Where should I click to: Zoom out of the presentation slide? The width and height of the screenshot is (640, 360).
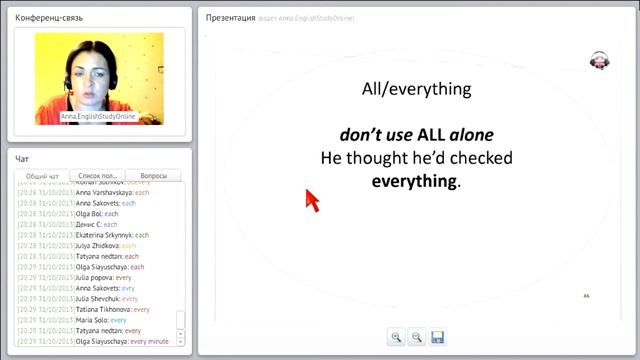pos(416,337)
